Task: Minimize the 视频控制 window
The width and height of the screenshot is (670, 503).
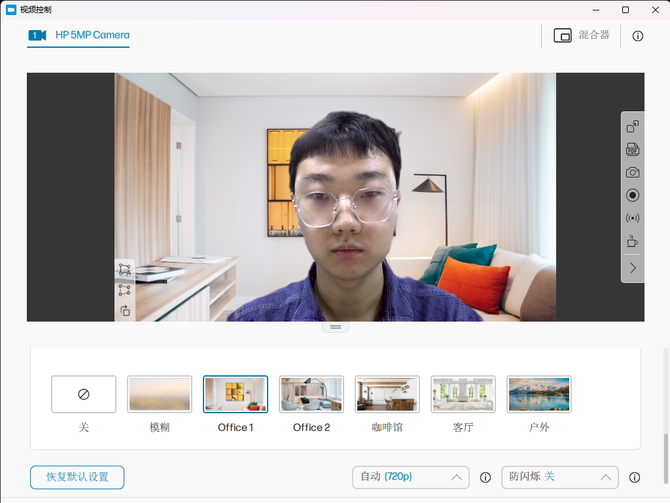Action: (596, 10)
